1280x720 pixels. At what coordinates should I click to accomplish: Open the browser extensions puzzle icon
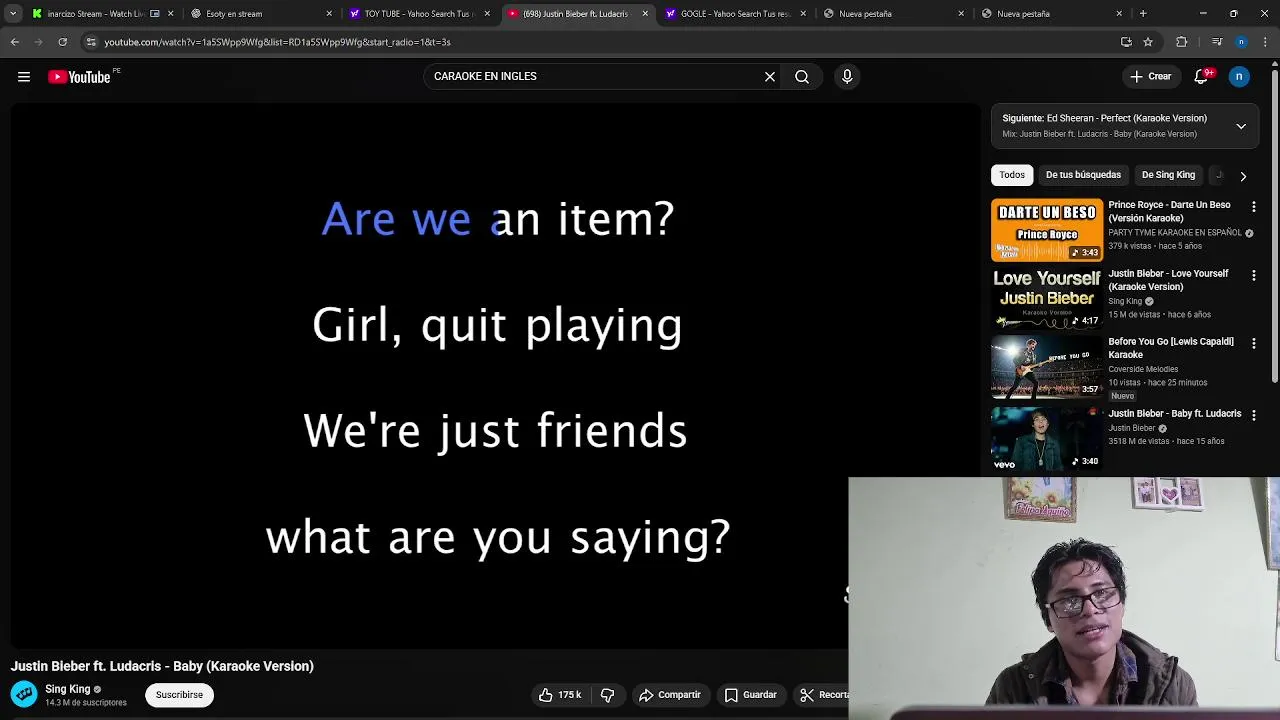click(1182, 42)
